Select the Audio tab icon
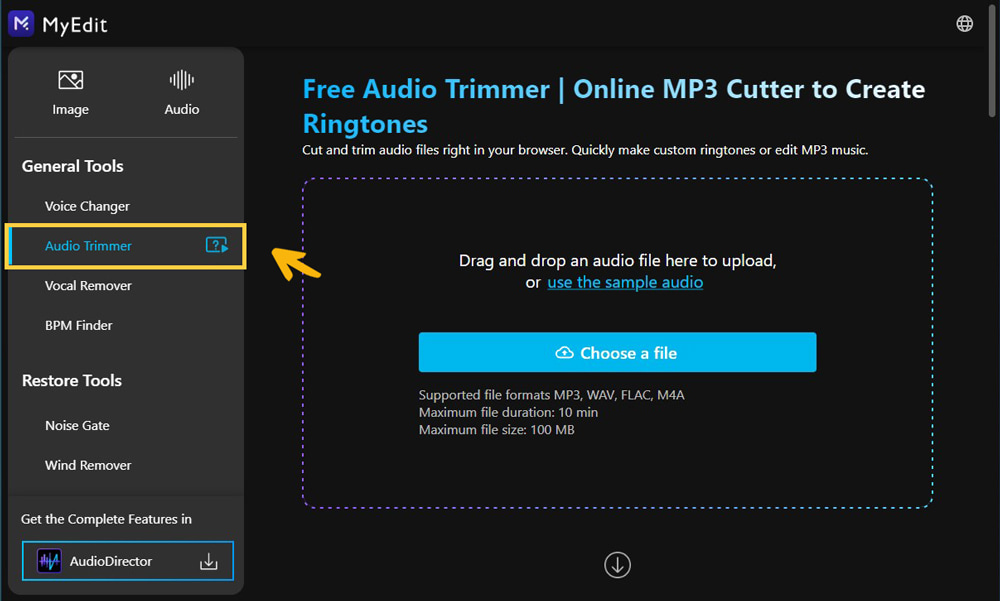This screenshot has width=1000, height=601. (x=181, y=80)
